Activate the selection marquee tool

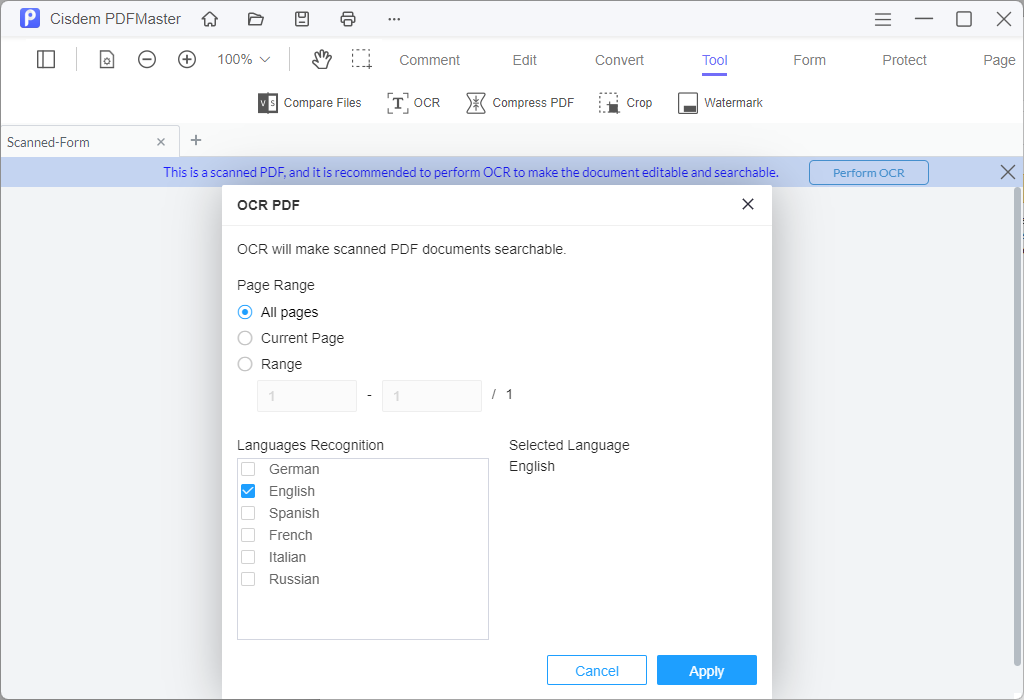click(362, 59)
